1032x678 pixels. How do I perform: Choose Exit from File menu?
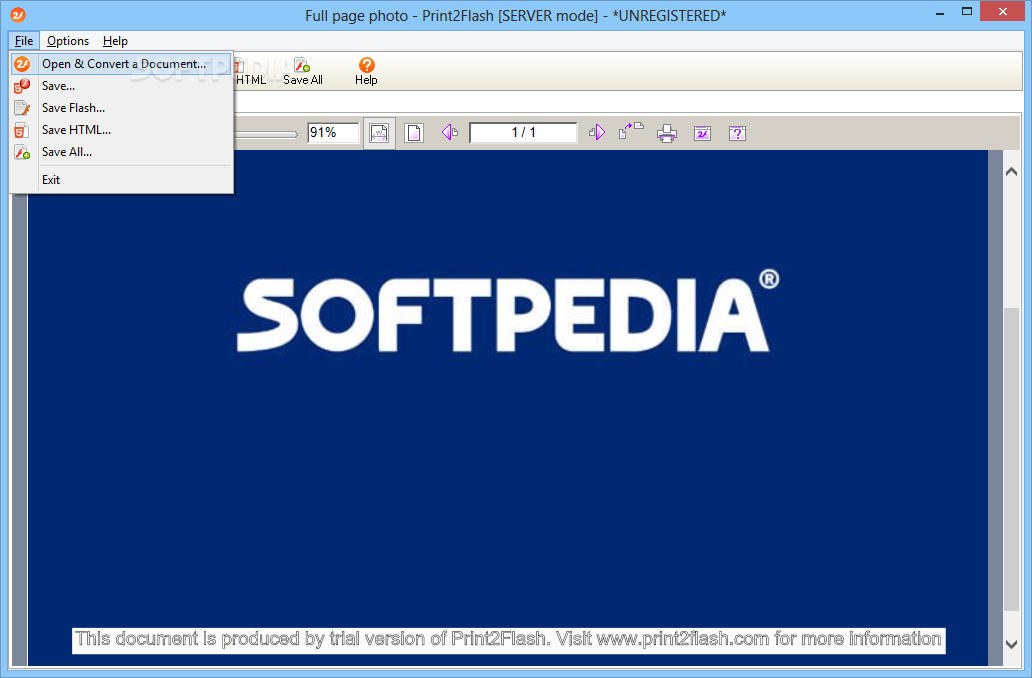click(122, 180)
